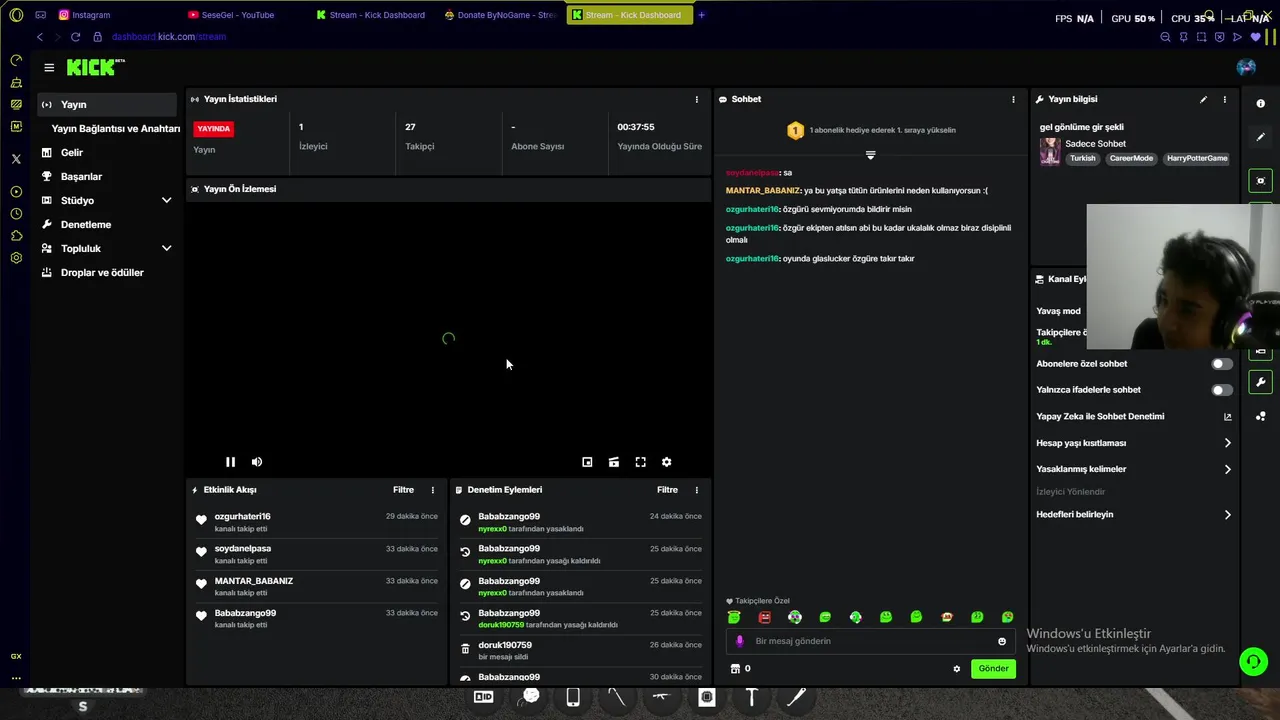Click the gift leaderboard badge in chat
1280x720 pixels.
coord(795,130)
